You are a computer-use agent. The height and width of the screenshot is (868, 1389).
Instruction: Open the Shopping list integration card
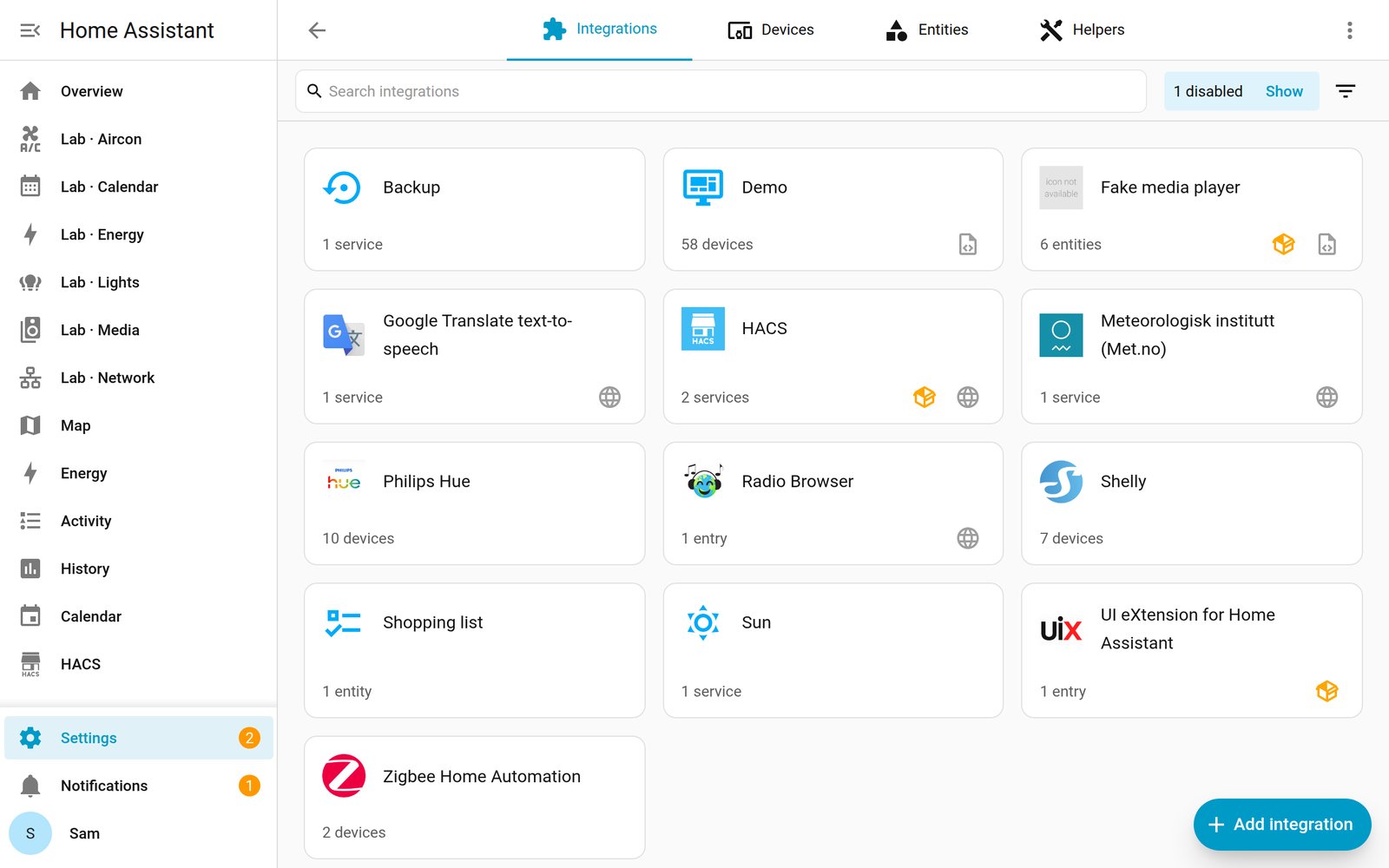click(474, 650)
